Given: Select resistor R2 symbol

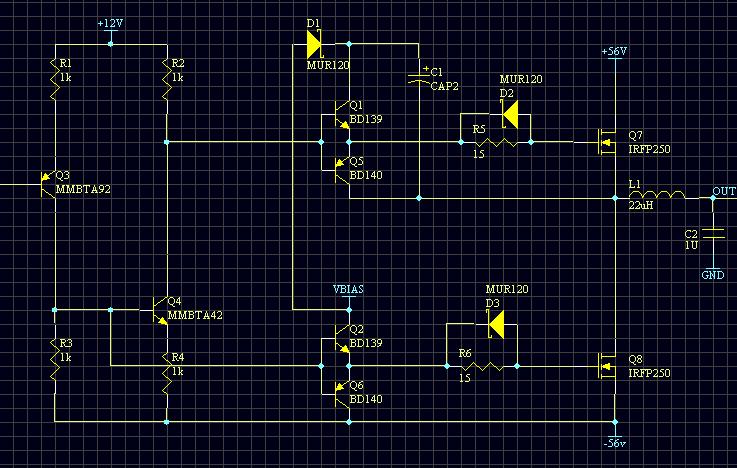Looking at the screenshot, I should [166, 79].
